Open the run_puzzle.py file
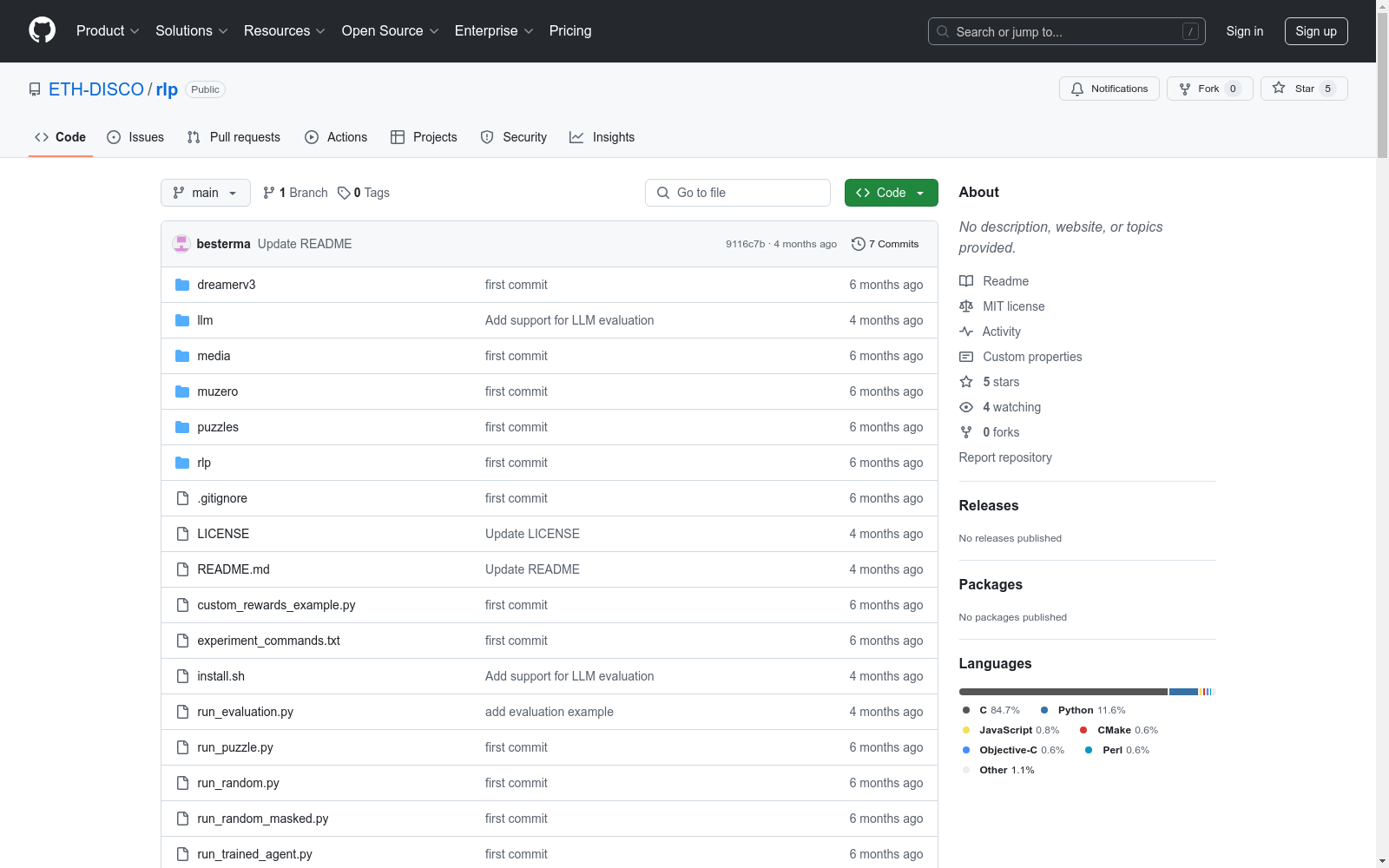The image size is (1389, 868). coord(235,747)
